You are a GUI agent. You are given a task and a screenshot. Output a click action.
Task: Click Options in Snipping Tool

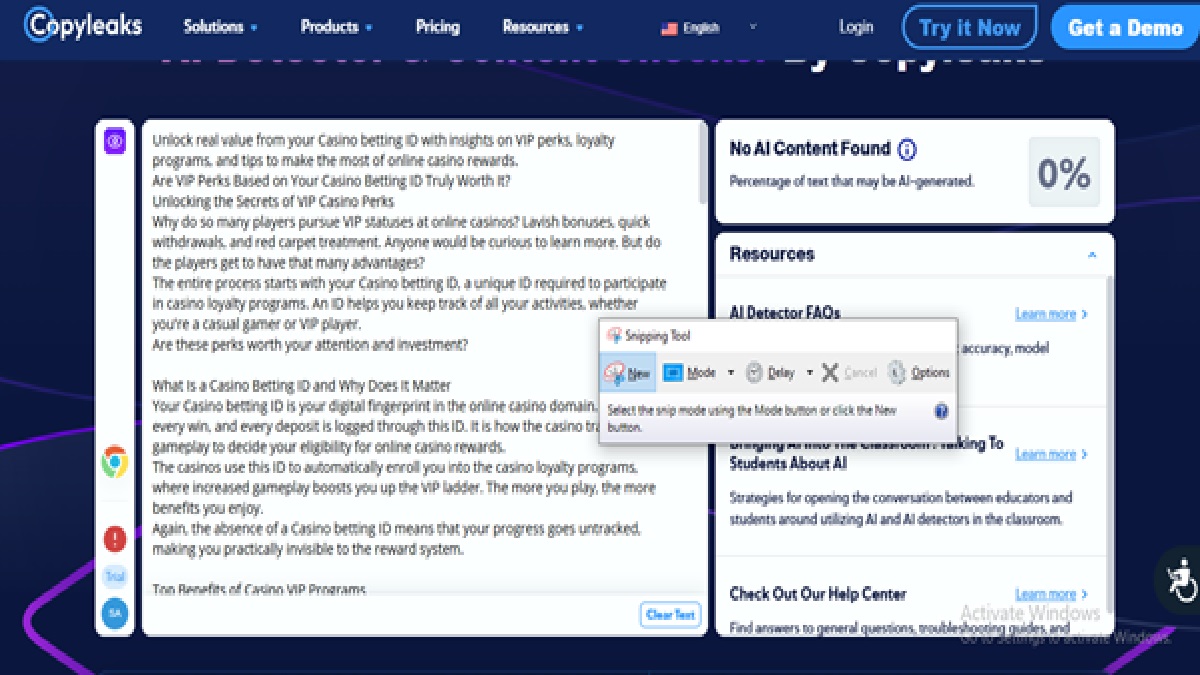click(919, 373)
